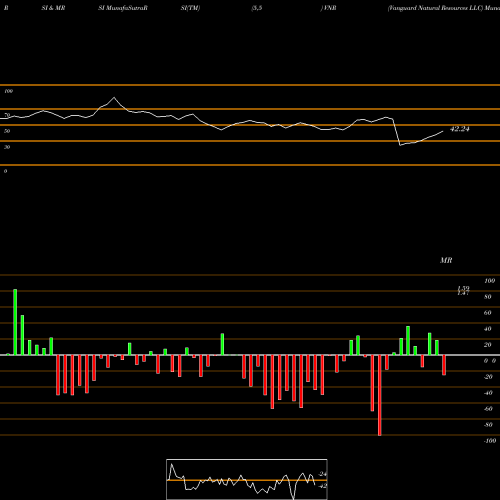Click the '0 0' label on the MR axis
Image resolution: width=500 pixels, height=500 pixels.
coord(490,361)
